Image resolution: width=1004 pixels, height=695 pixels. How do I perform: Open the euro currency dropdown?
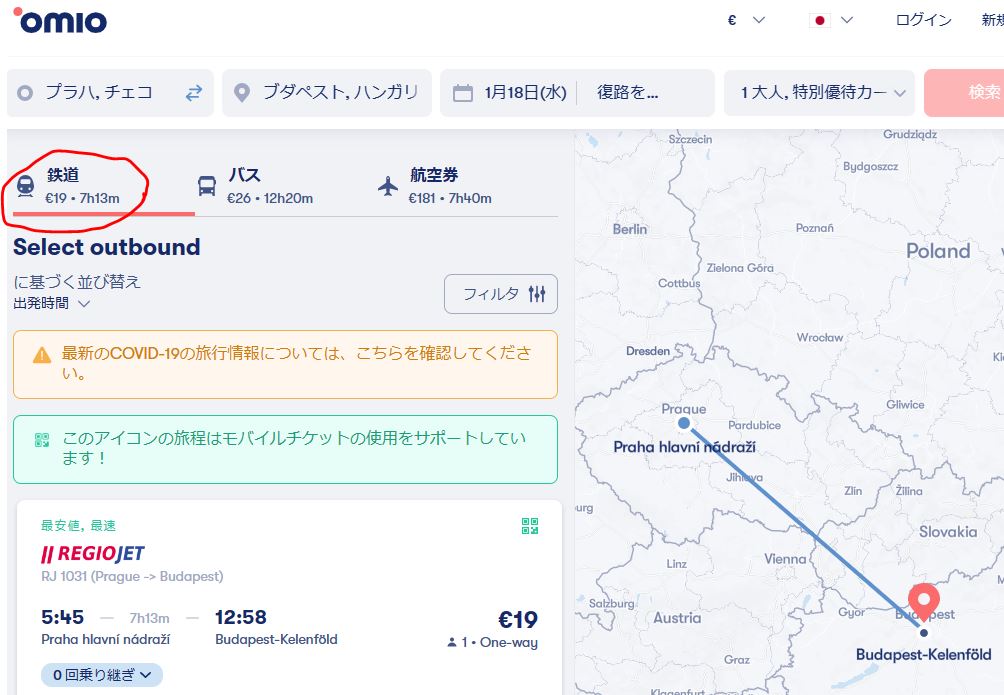pyautogui.click(x=746, y=20)
